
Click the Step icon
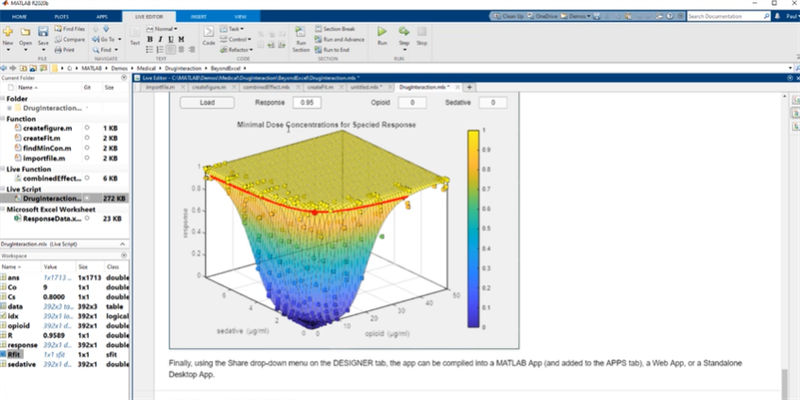(x=404, y=32)
